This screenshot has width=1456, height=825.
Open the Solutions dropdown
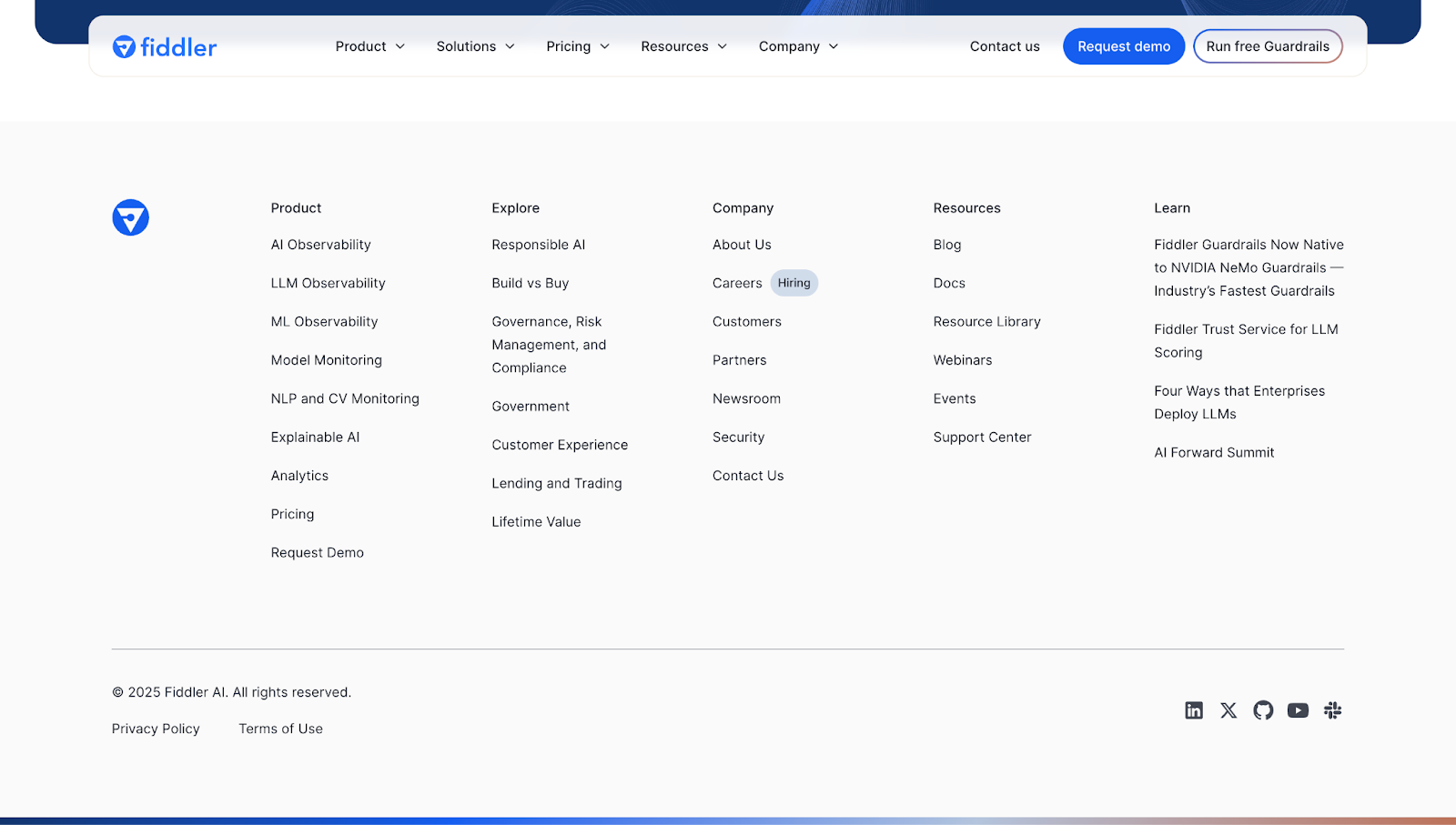pos(474,46)
